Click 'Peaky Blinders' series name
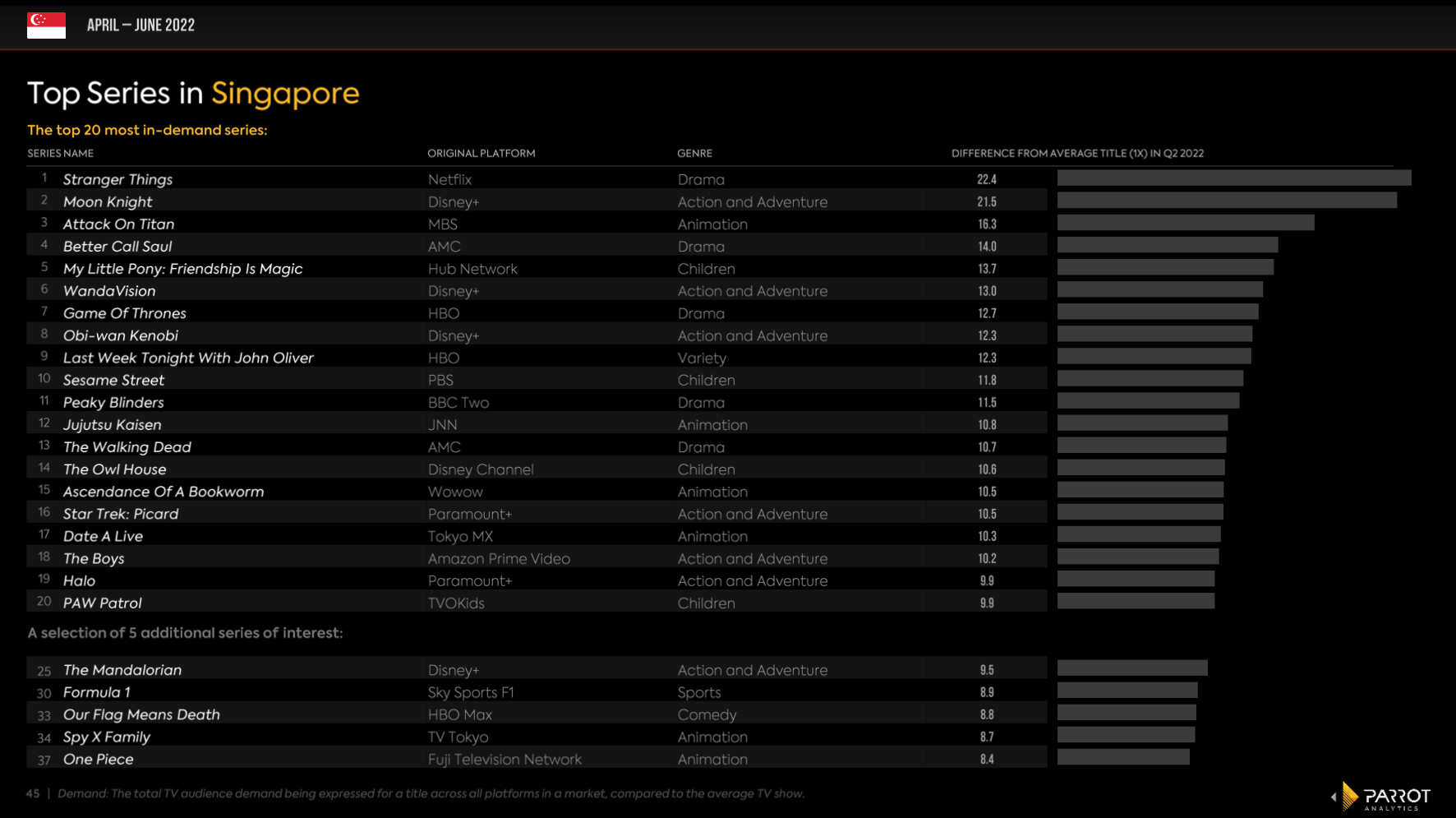This screenshot has height=818, width=1456. click(x=113, y=402)
